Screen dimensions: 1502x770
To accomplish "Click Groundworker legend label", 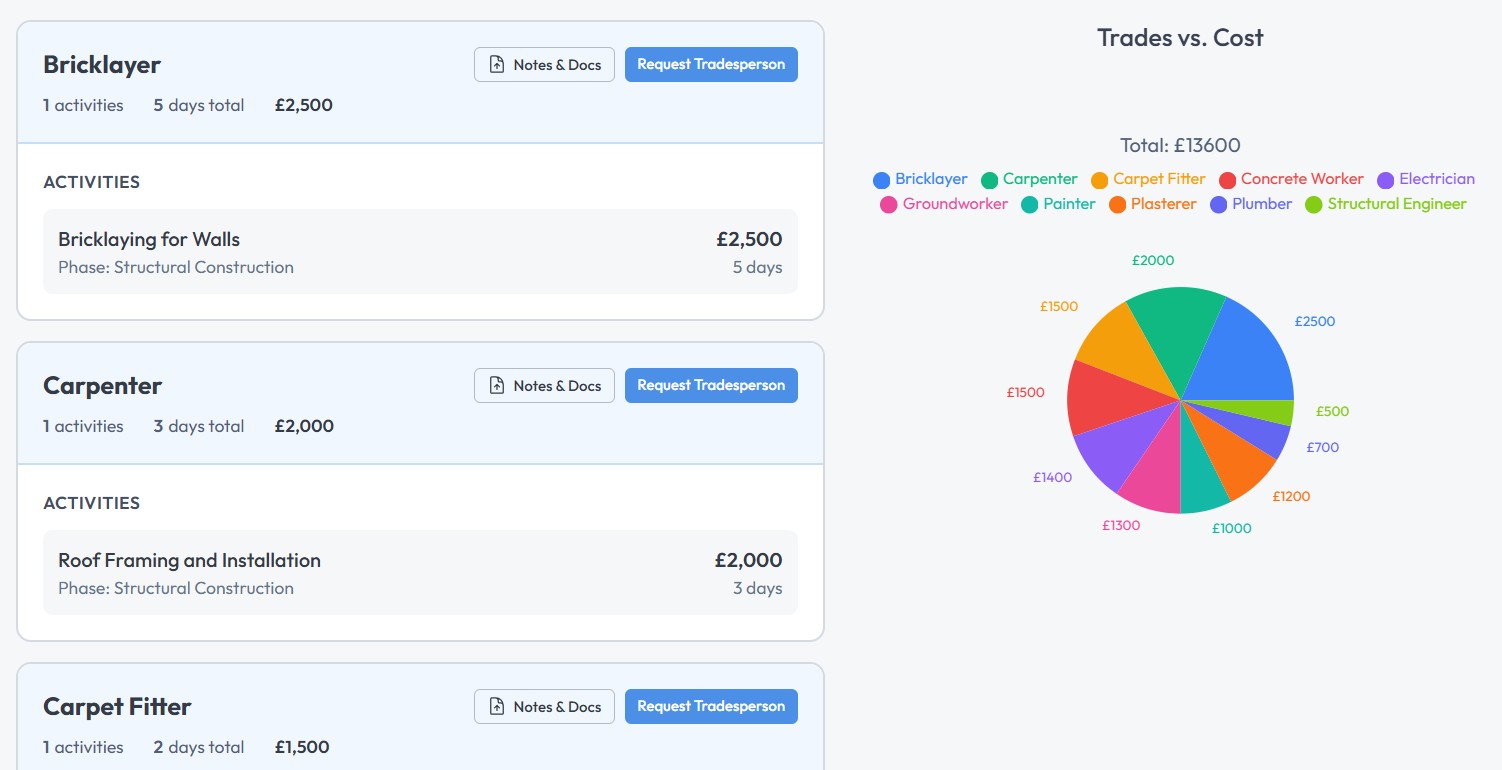I will (x=955, y=204).
